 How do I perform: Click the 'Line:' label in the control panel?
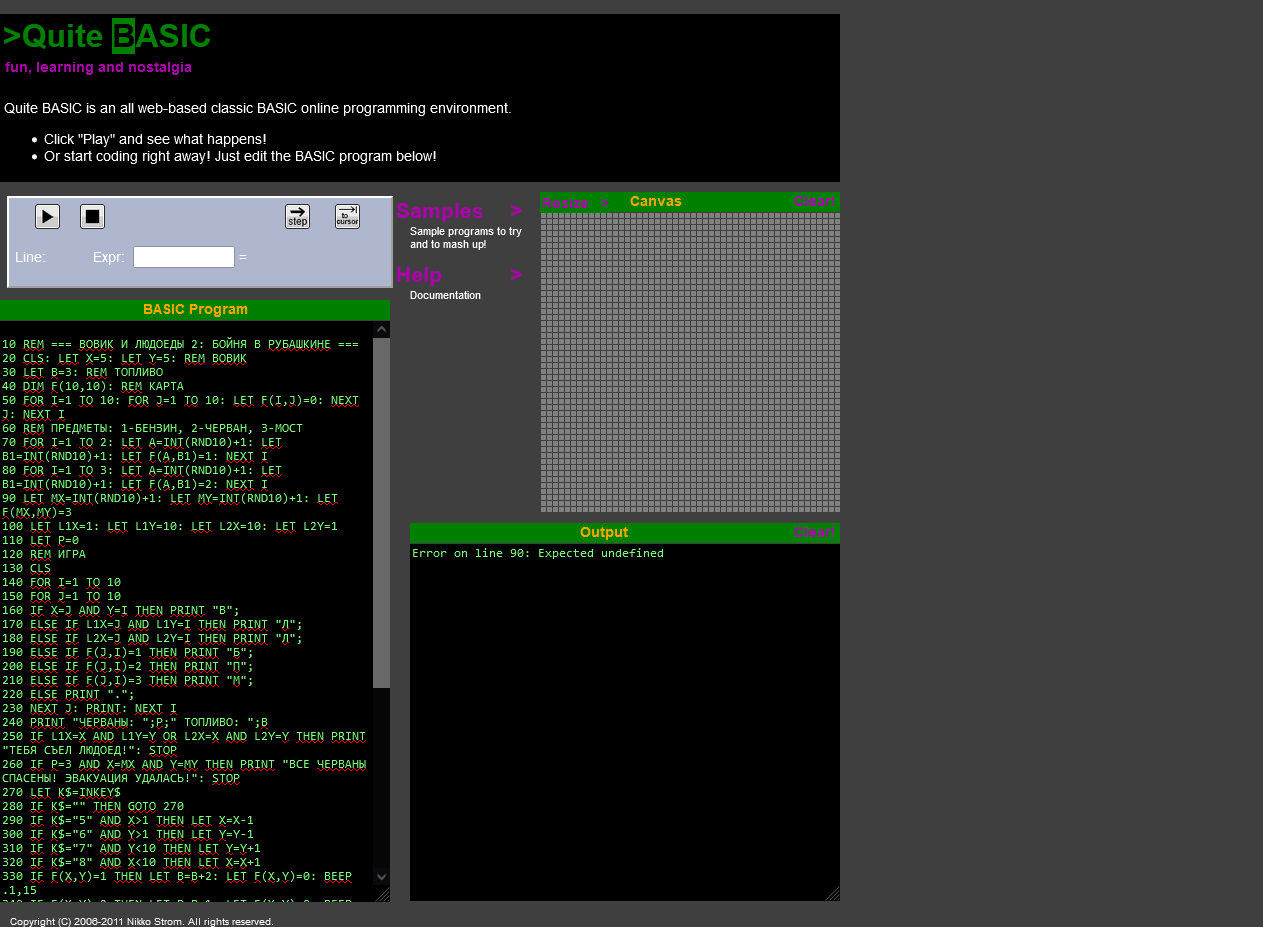click(x=30, y=257)
